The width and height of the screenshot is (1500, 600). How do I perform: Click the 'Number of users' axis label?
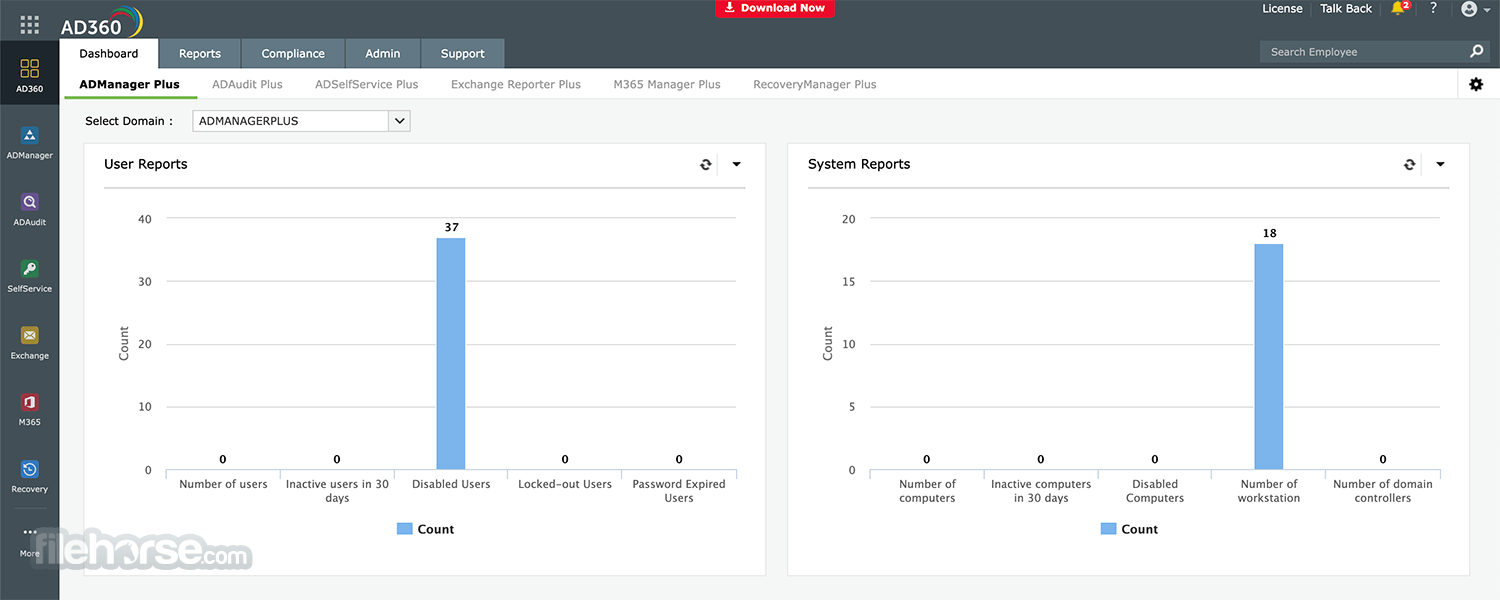(223, 485)
